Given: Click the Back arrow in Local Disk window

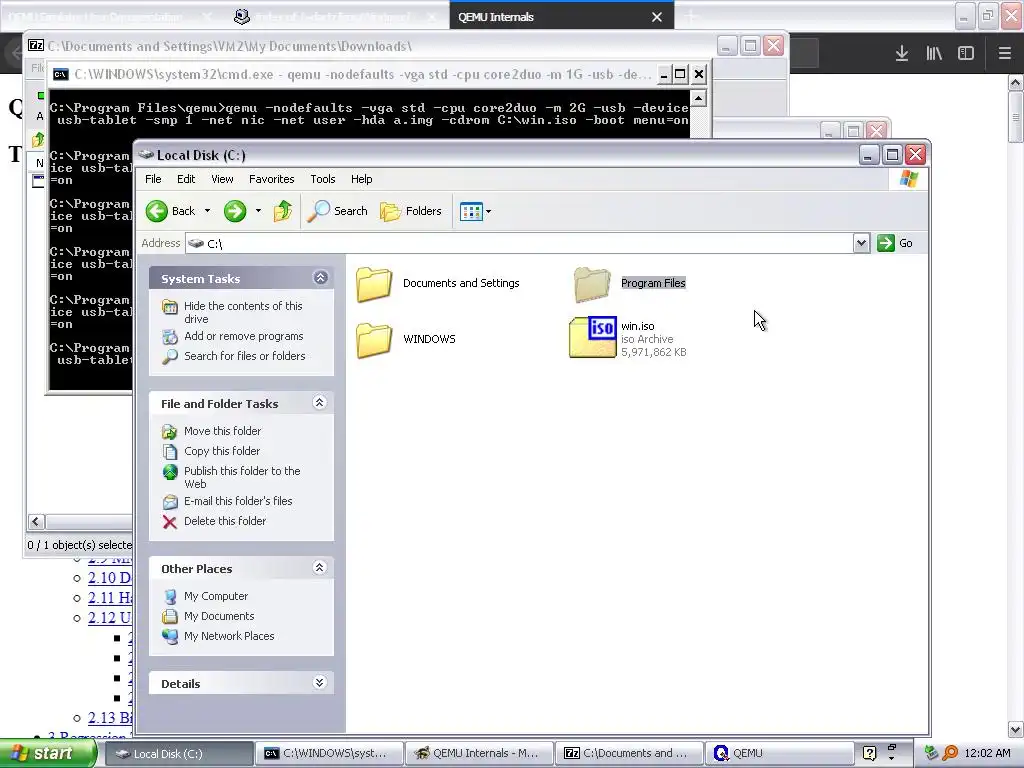Looking at the screenshot, I should (157, 211).
